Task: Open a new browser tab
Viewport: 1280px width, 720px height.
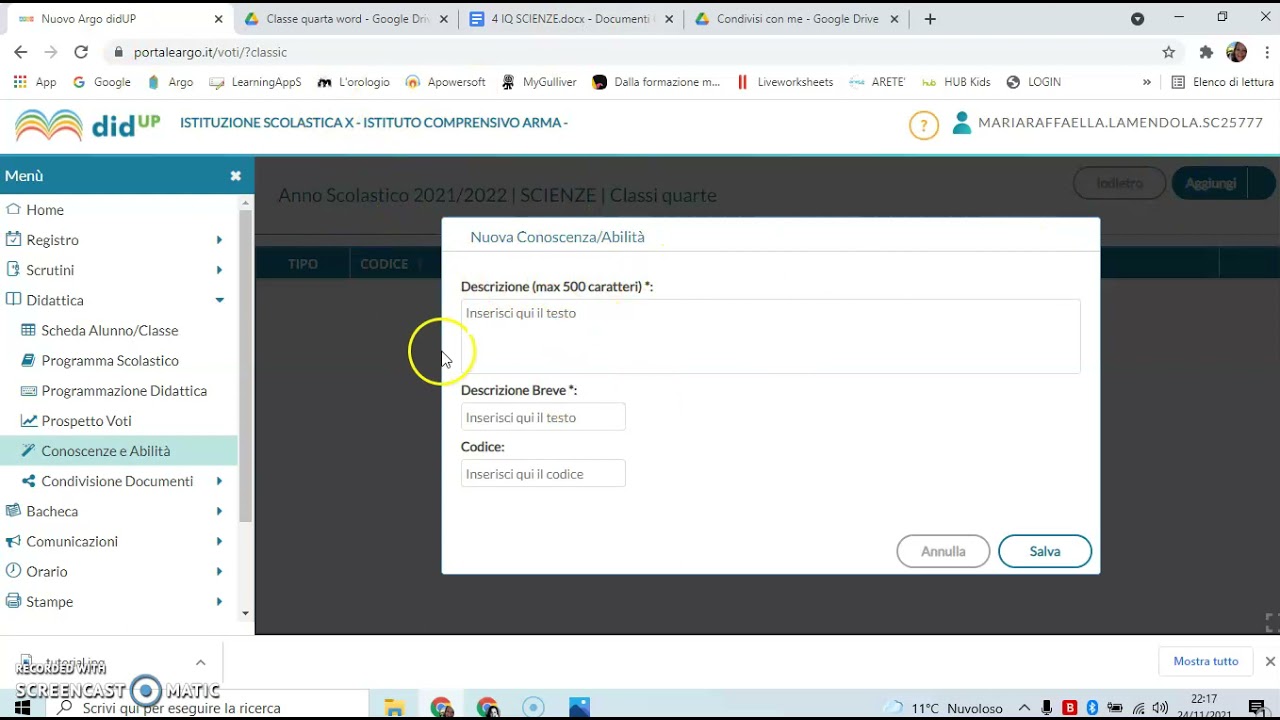Action: (930, 19)
